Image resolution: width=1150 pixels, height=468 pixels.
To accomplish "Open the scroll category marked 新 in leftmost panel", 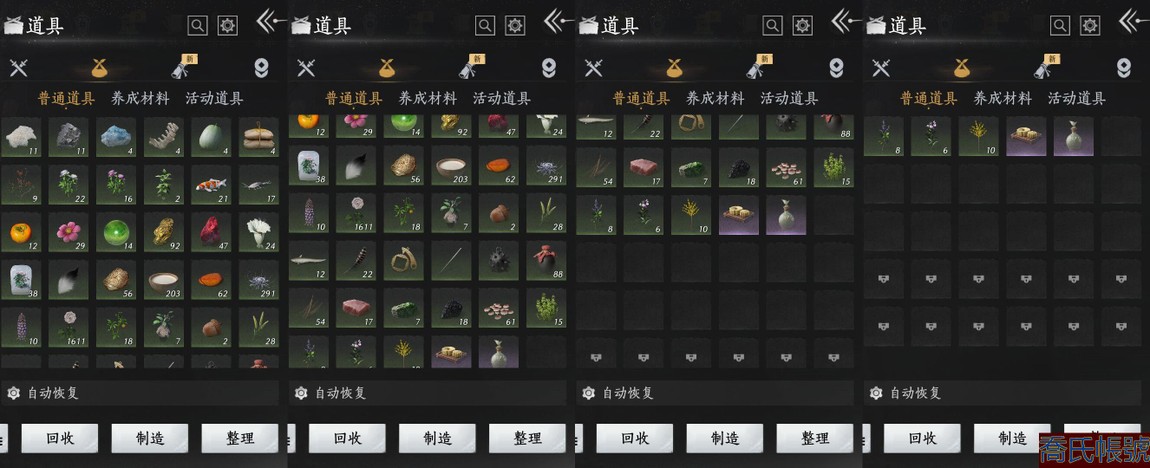I will tap(185, 67).
